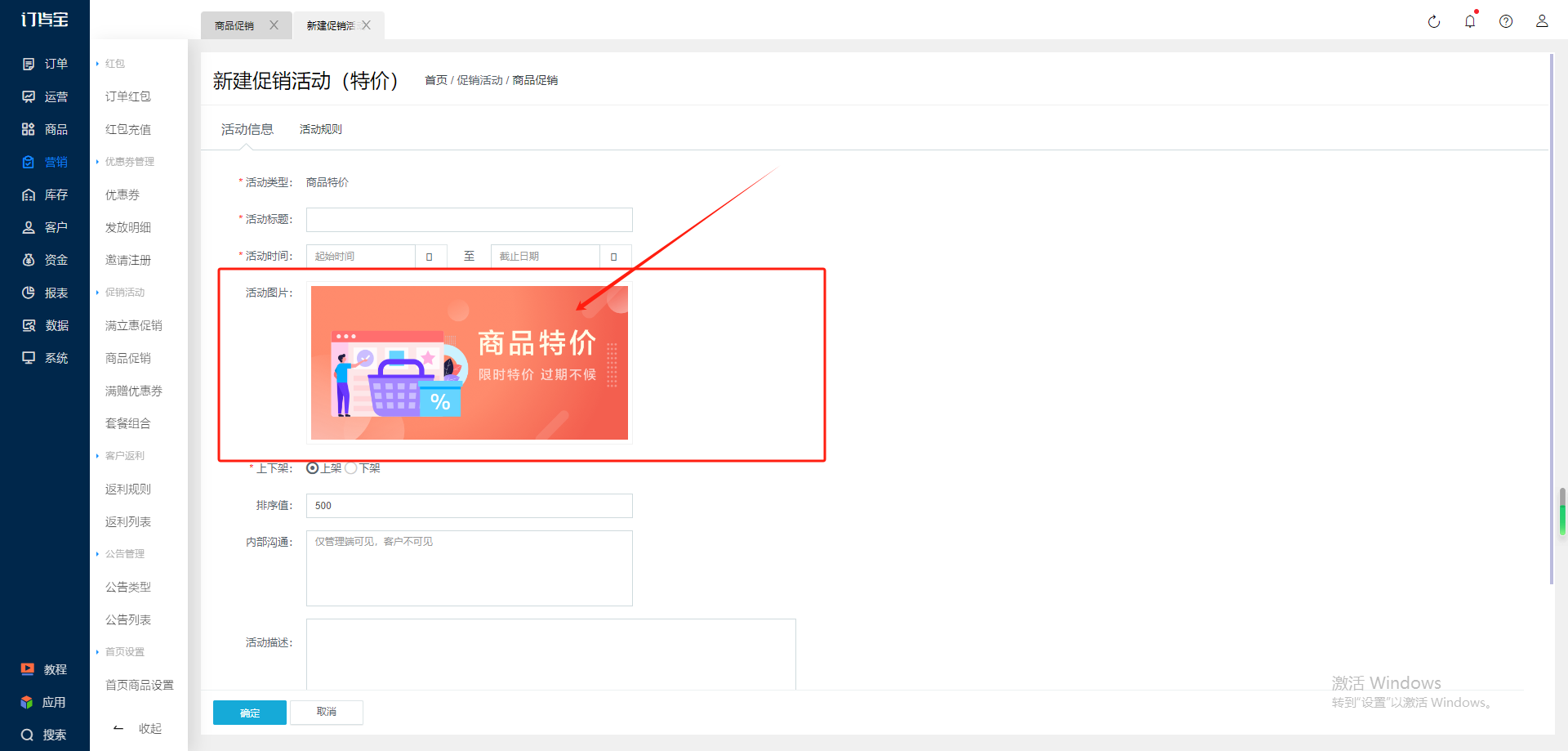Open the 库存 inventory sidebar icon
This screenshot has width=1568, height=751.
coord(29,194)
